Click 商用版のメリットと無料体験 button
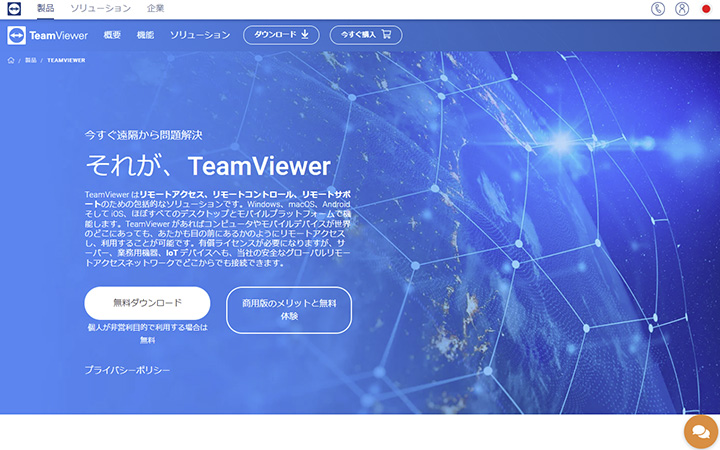This screenshot has height=450, width=720. 289,310
